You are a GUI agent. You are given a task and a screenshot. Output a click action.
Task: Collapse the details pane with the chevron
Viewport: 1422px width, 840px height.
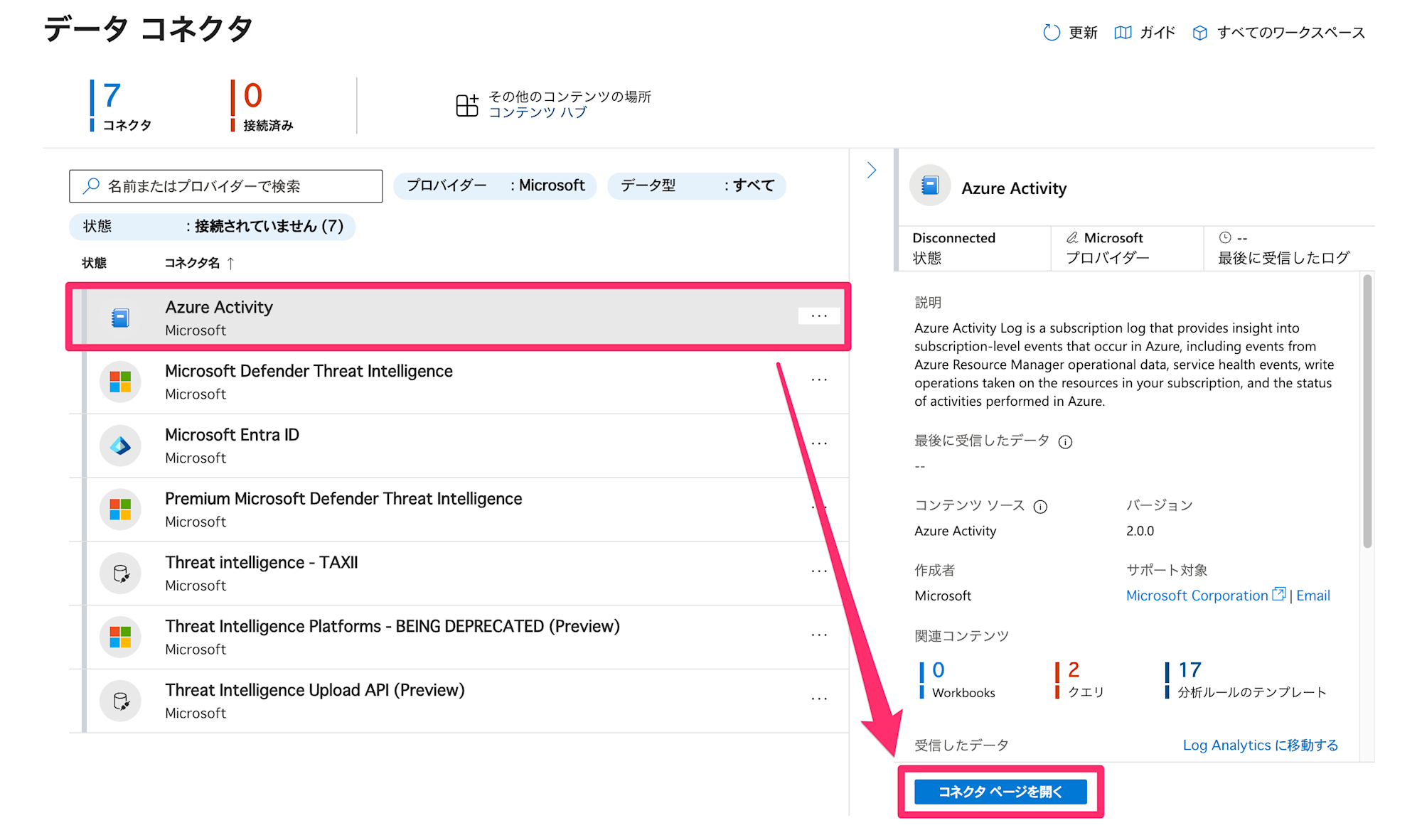[x=872, y=170]
